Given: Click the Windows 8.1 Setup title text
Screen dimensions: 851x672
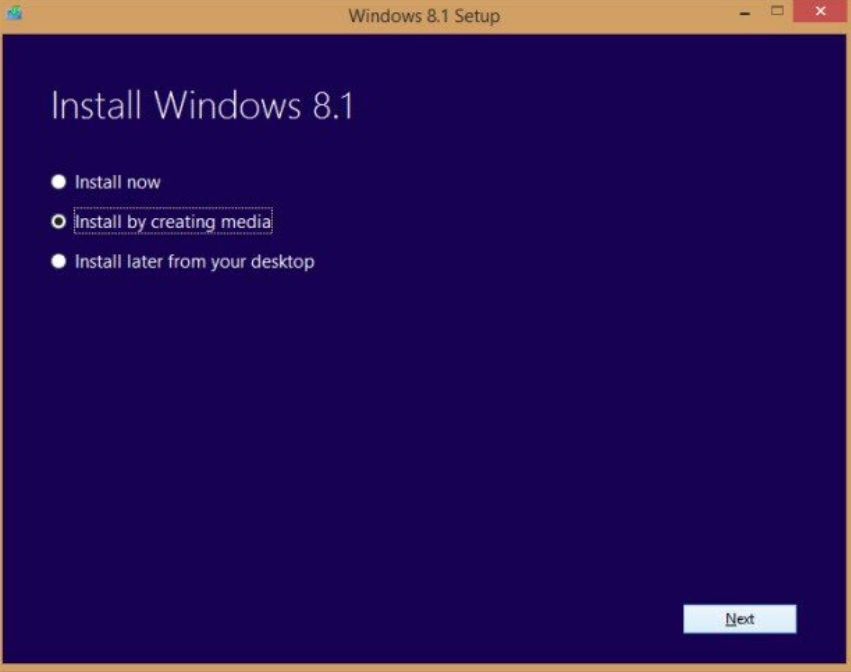Looking at the screenshot, I should 424,16.
